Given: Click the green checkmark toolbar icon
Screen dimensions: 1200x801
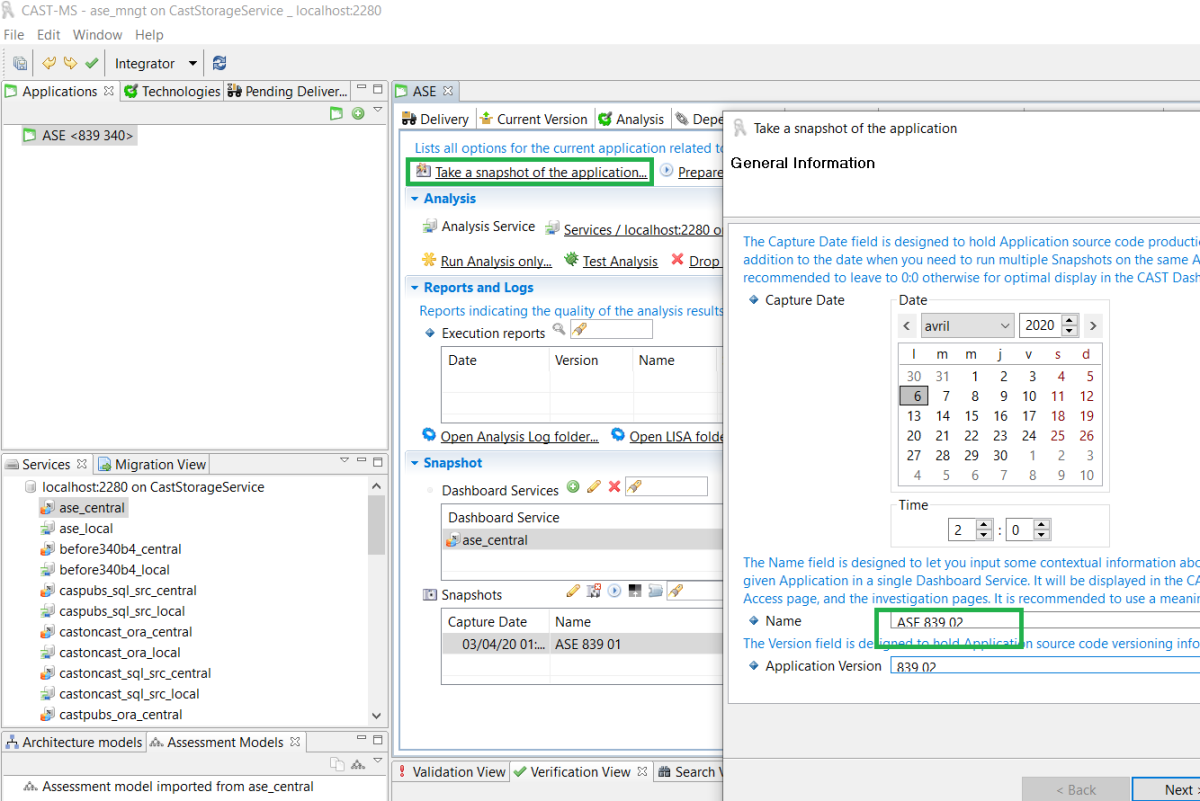Looking at the screenshot, I should [92, 63].
